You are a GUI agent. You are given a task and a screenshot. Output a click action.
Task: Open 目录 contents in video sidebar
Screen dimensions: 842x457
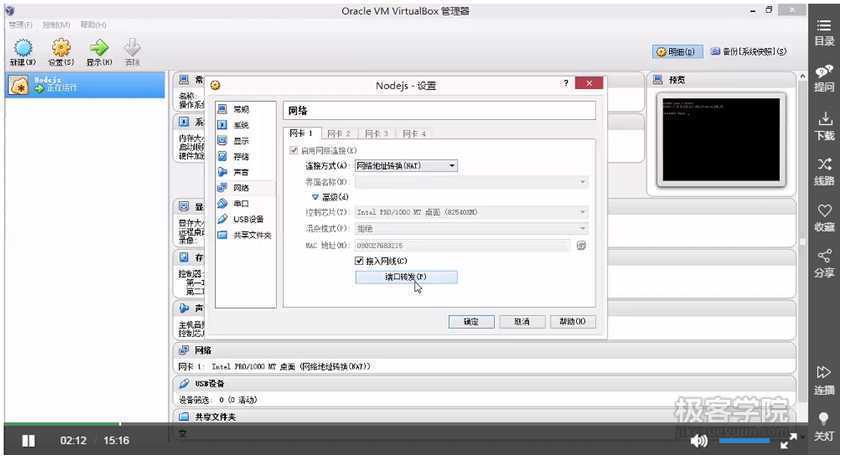pyautogui.click(x=824, y=33)
